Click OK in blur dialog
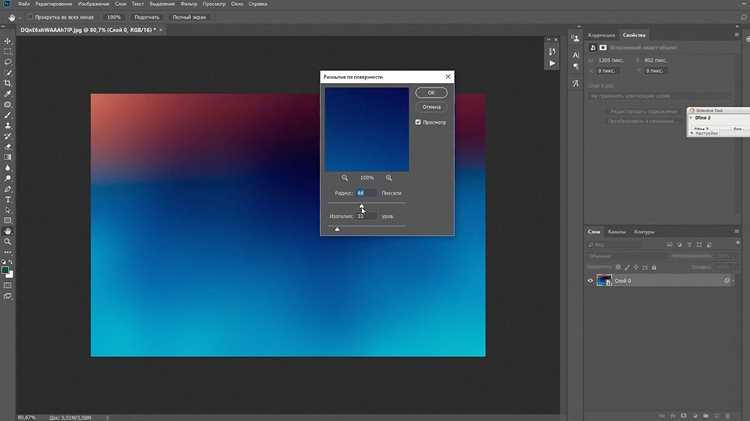The width and height of the screenshot is (750, 421). pos(431,93)
